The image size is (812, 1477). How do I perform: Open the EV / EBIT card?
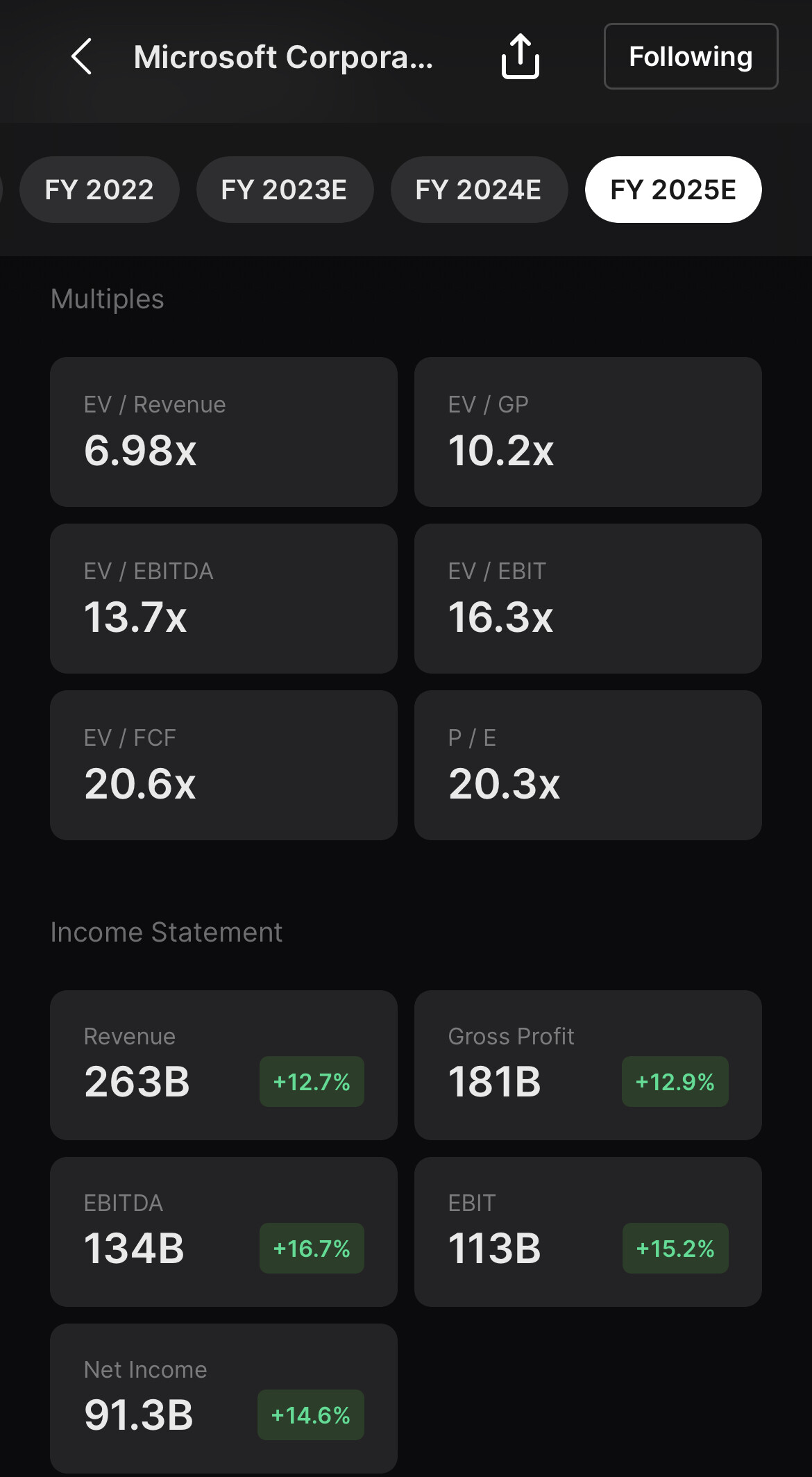pyautogui.click(x=588, y=598)
